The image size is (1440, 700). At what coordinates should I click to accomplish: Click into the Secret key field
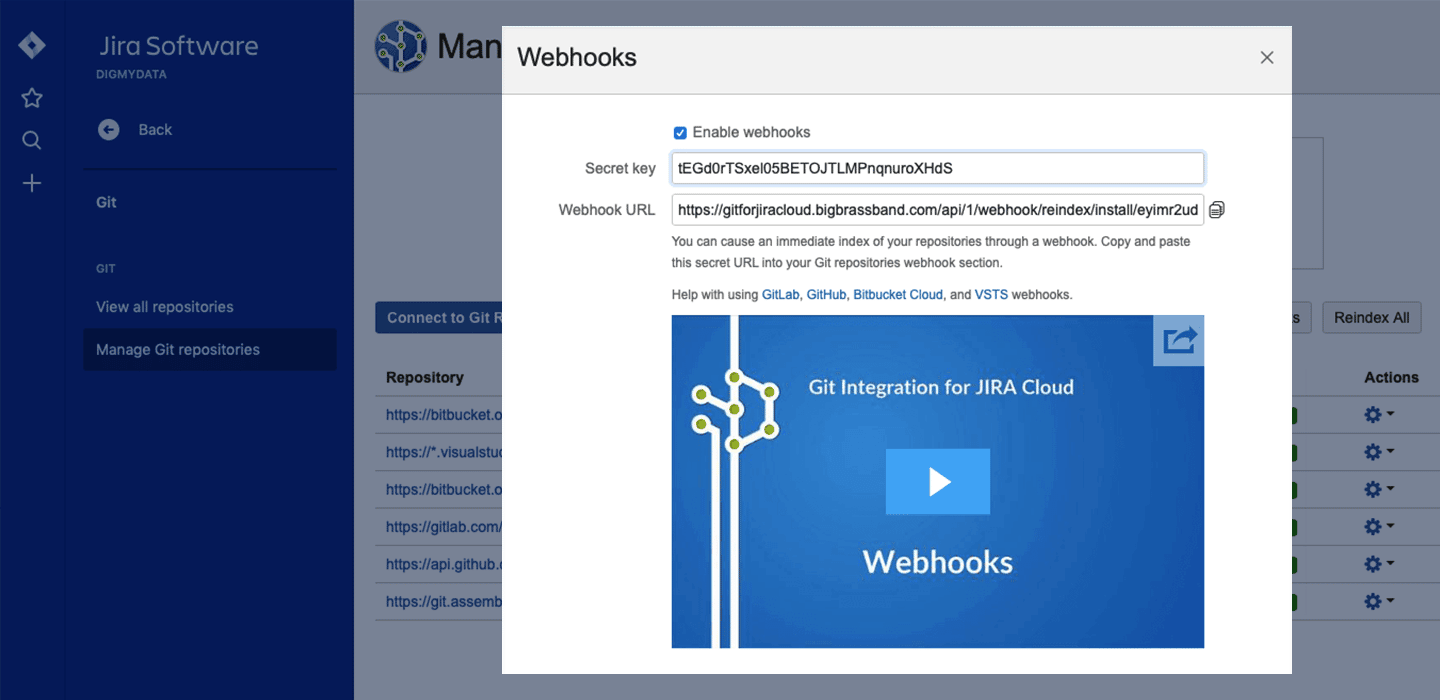coord(937,169)
